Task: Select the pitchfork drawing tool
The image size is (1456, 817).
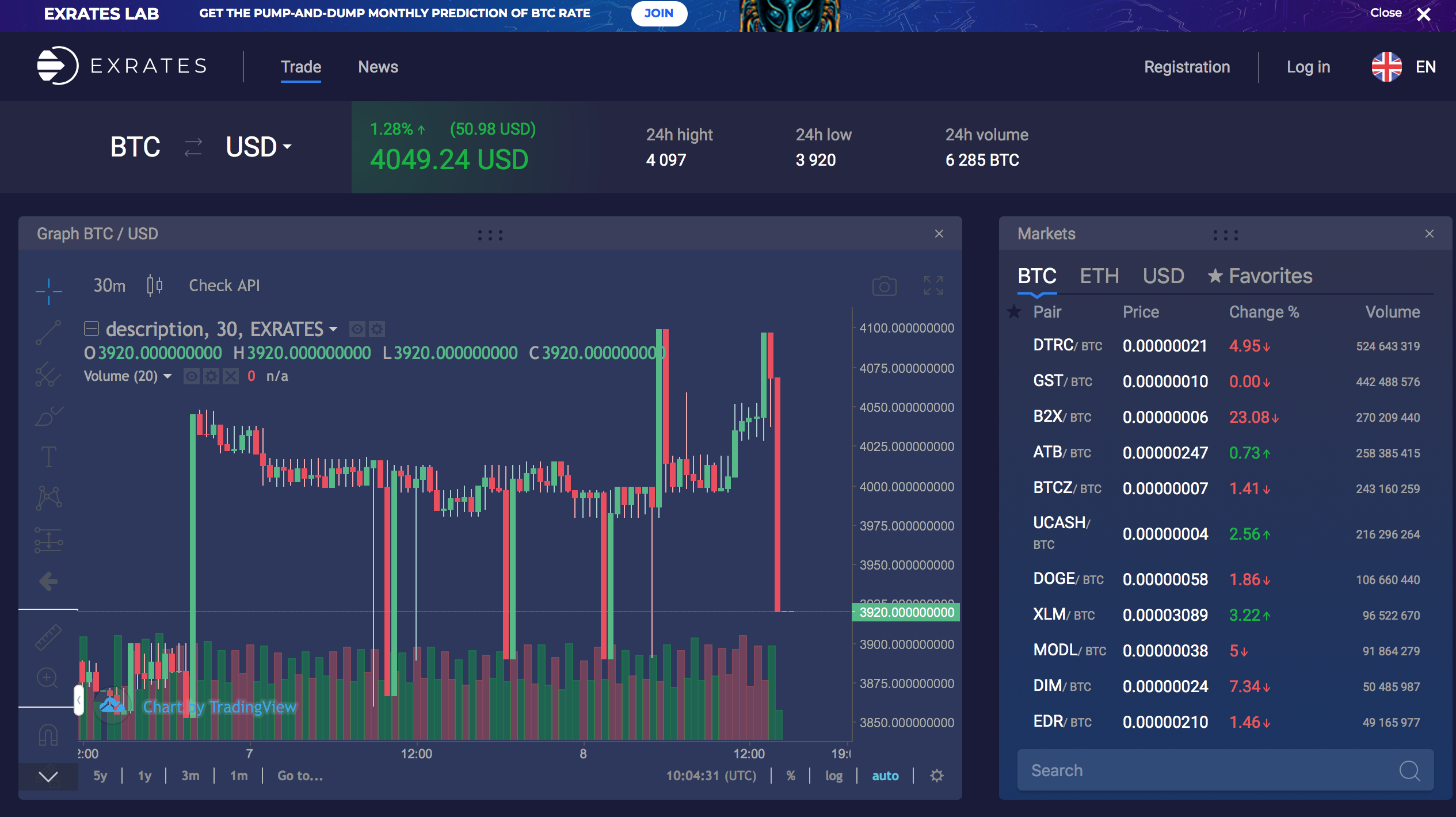Action: (x=48, y=375)
